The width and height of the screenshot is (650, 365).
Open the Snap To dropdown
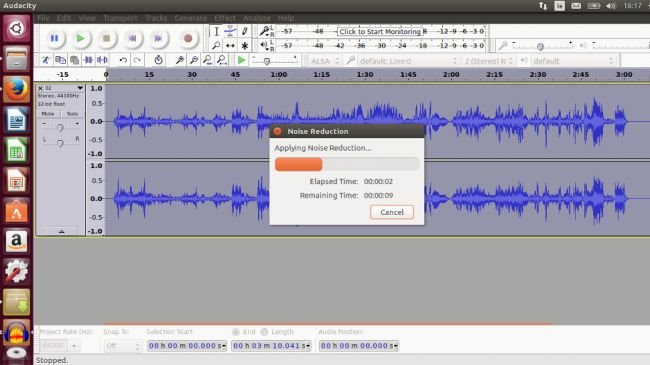[123, 346]
